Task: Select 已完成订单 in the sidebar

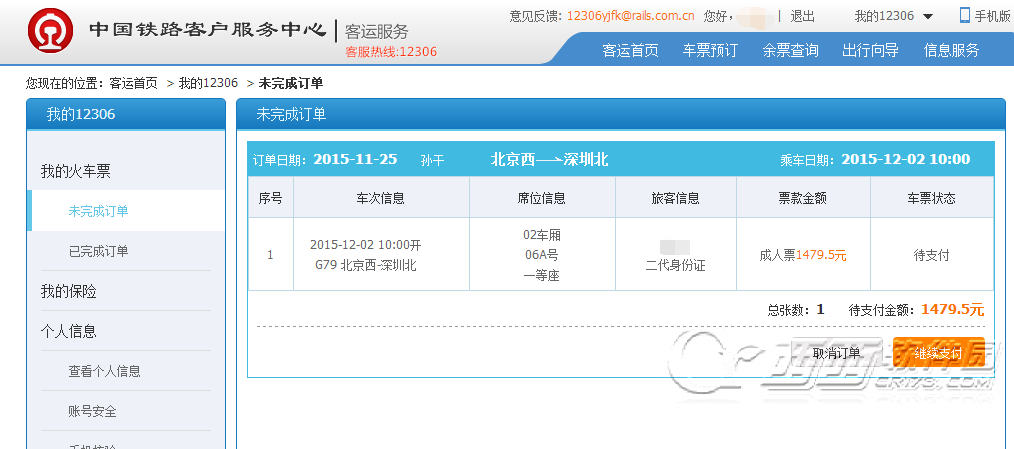Action: point(98,251)
